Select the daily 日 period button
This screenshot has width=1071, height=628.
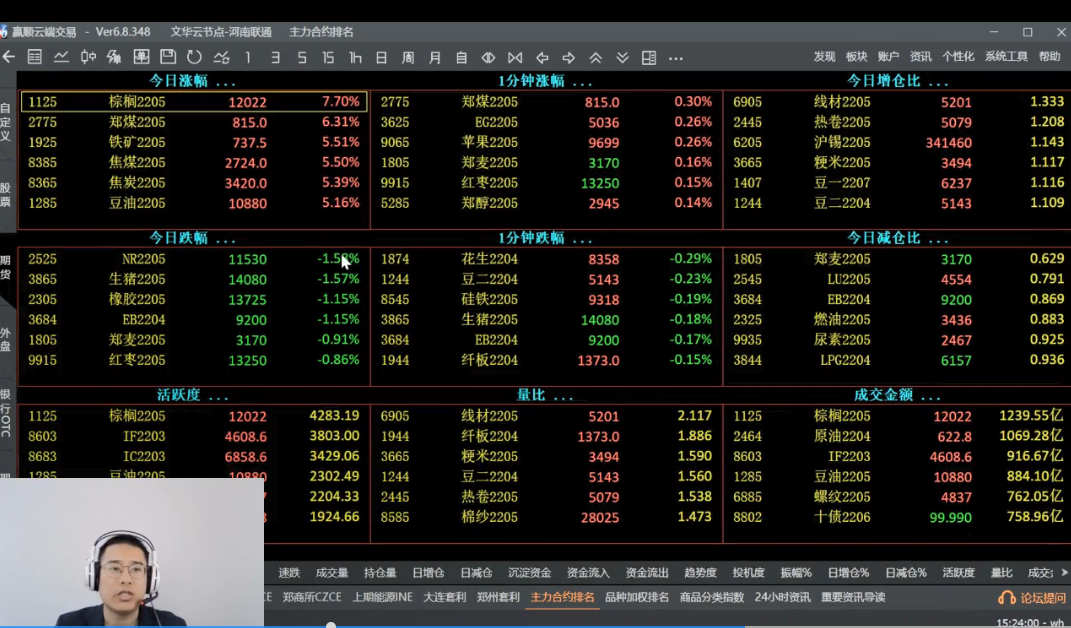(381, 57)
